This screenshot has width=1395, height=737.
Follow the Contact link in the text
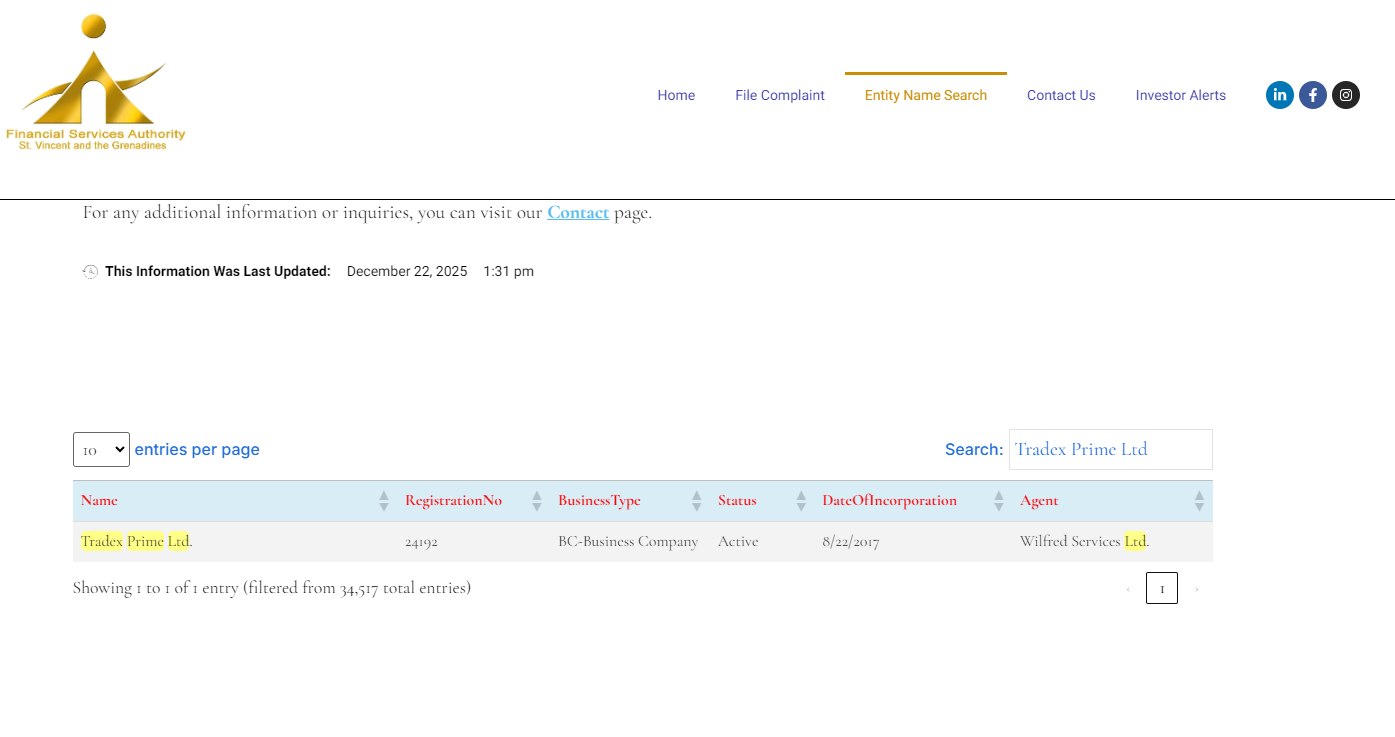pyautogui.click(x=578, y=212)
